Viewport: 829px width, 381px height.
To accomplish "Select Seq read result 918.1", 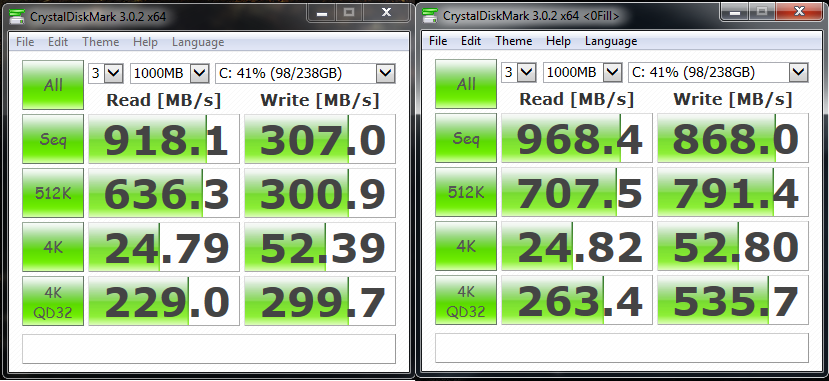I will 164,139.
